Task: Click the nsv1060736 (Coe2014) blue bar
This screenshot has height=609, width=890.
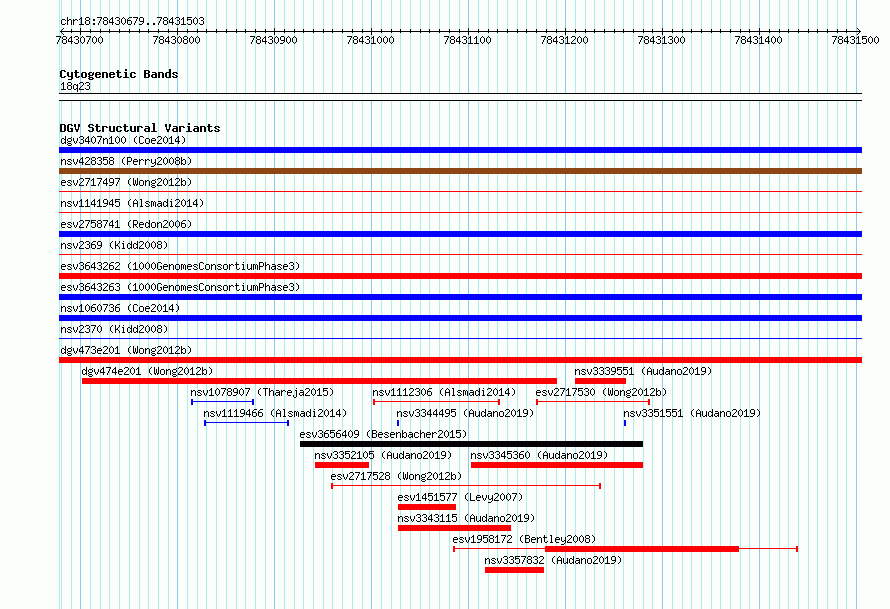Action: [x=460, y=318]
